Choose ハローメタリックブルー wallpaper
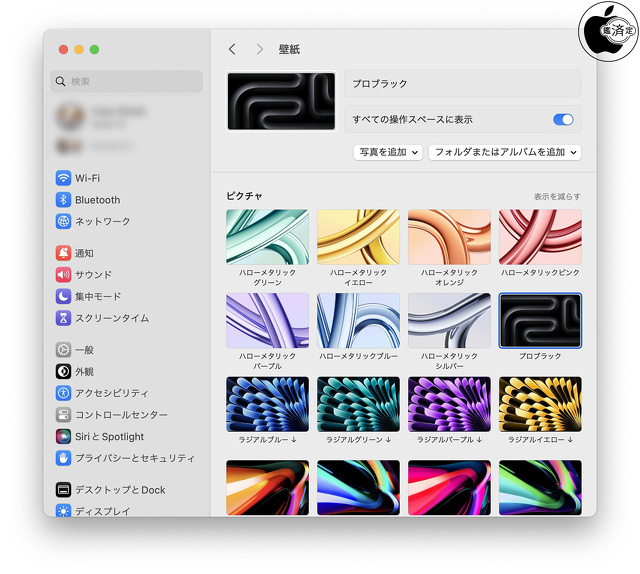Image resolution: width=640 pixels, height=574 pixels. point(358,320)
